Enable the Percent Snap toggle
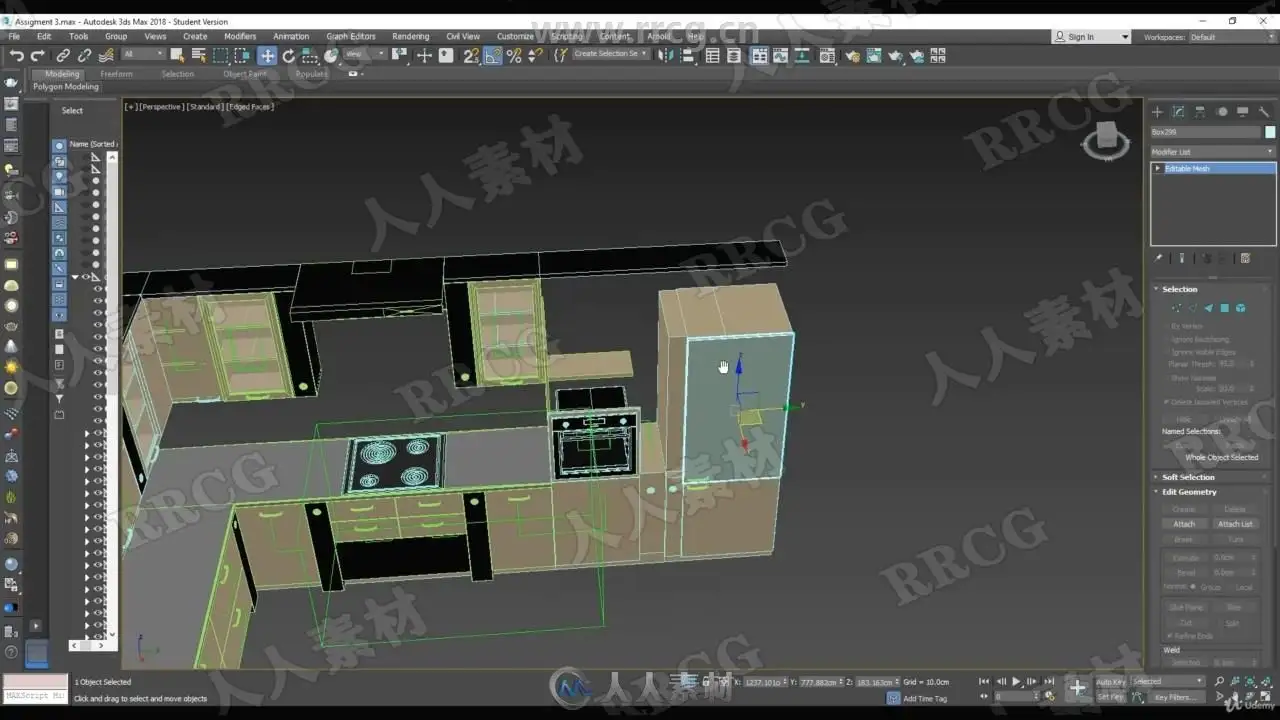Screen dimensions: 1280x720 pos(514,56)
